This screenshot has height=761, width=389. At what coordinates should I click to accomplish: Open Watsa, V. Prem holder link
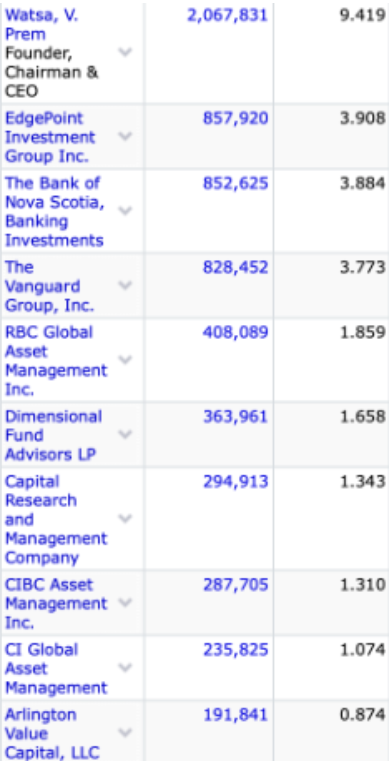41,25
